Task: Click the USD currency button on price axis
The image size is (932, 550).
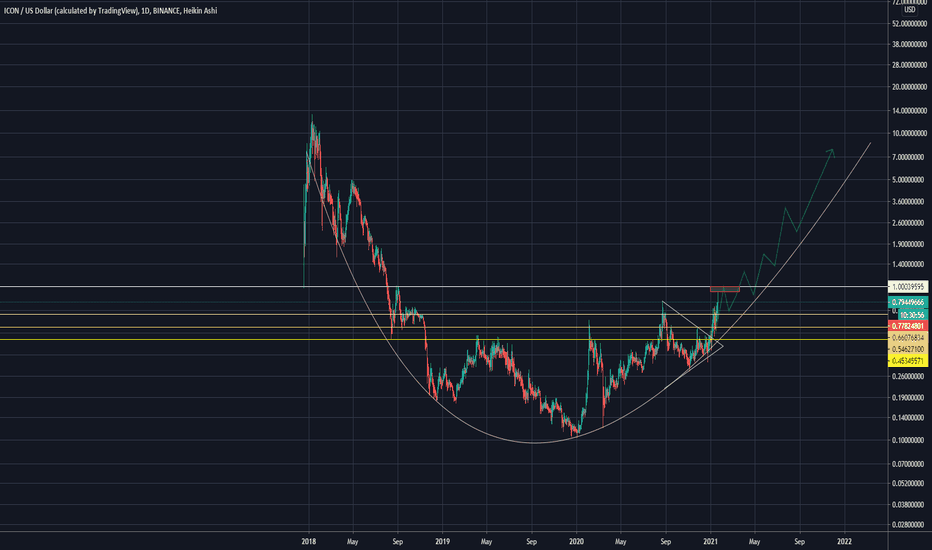Action: tap(909, 10)
